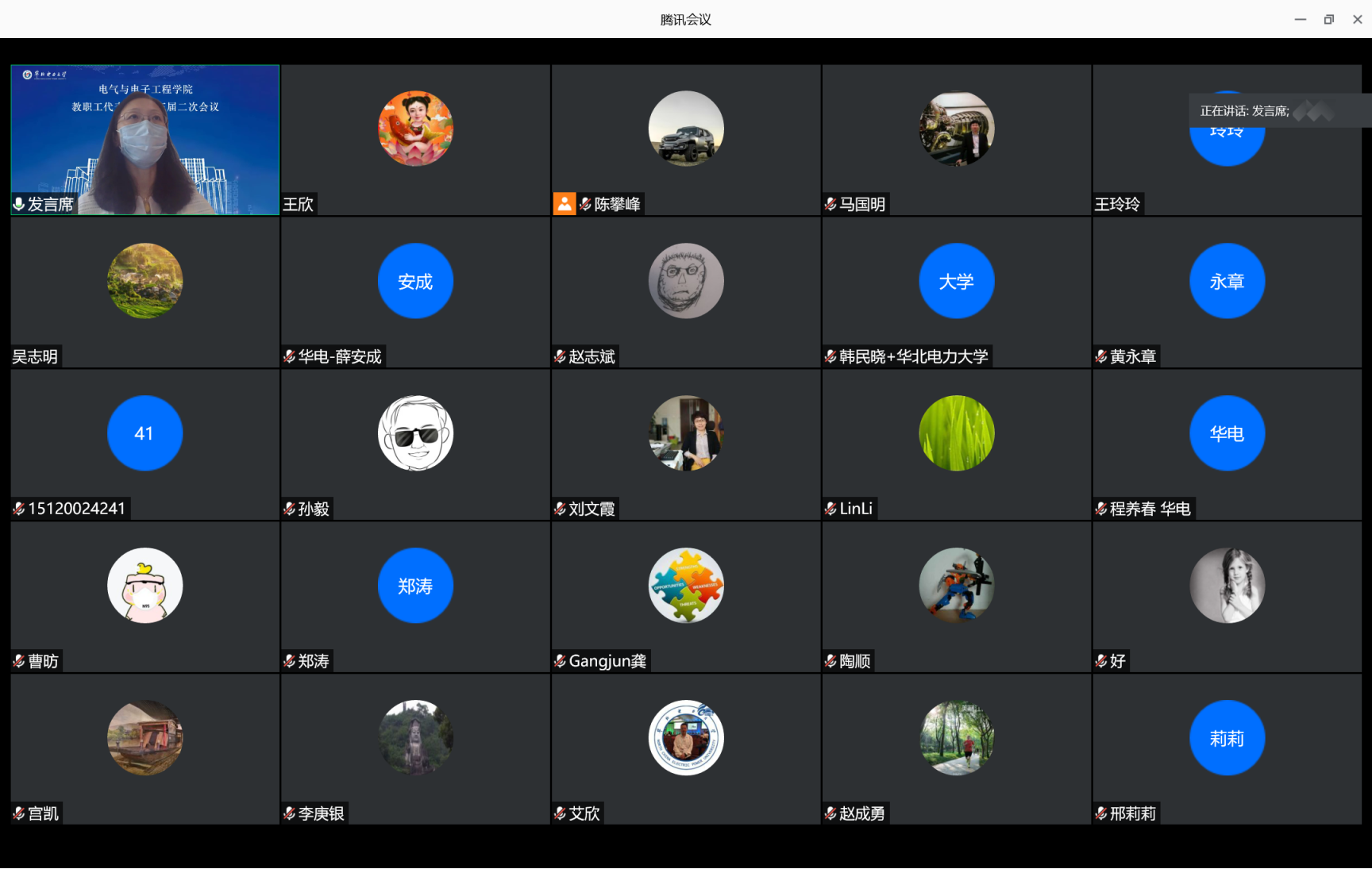Click 王欣's cartoon girl avatar
This screenshot has width=1372, height=869.
pos(415,129)
